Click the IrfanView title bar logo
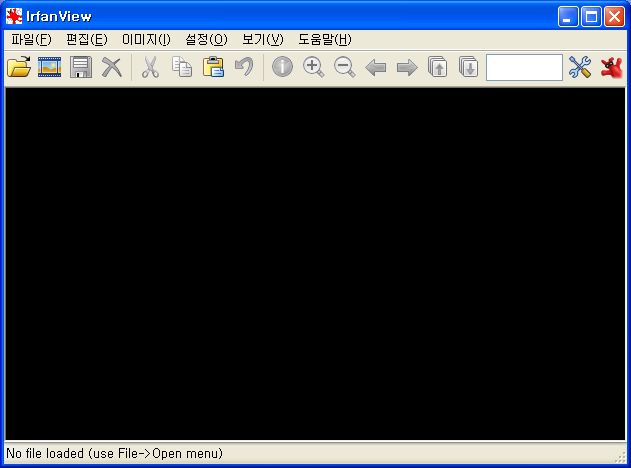Screen dimensions: 631x468 14,16
